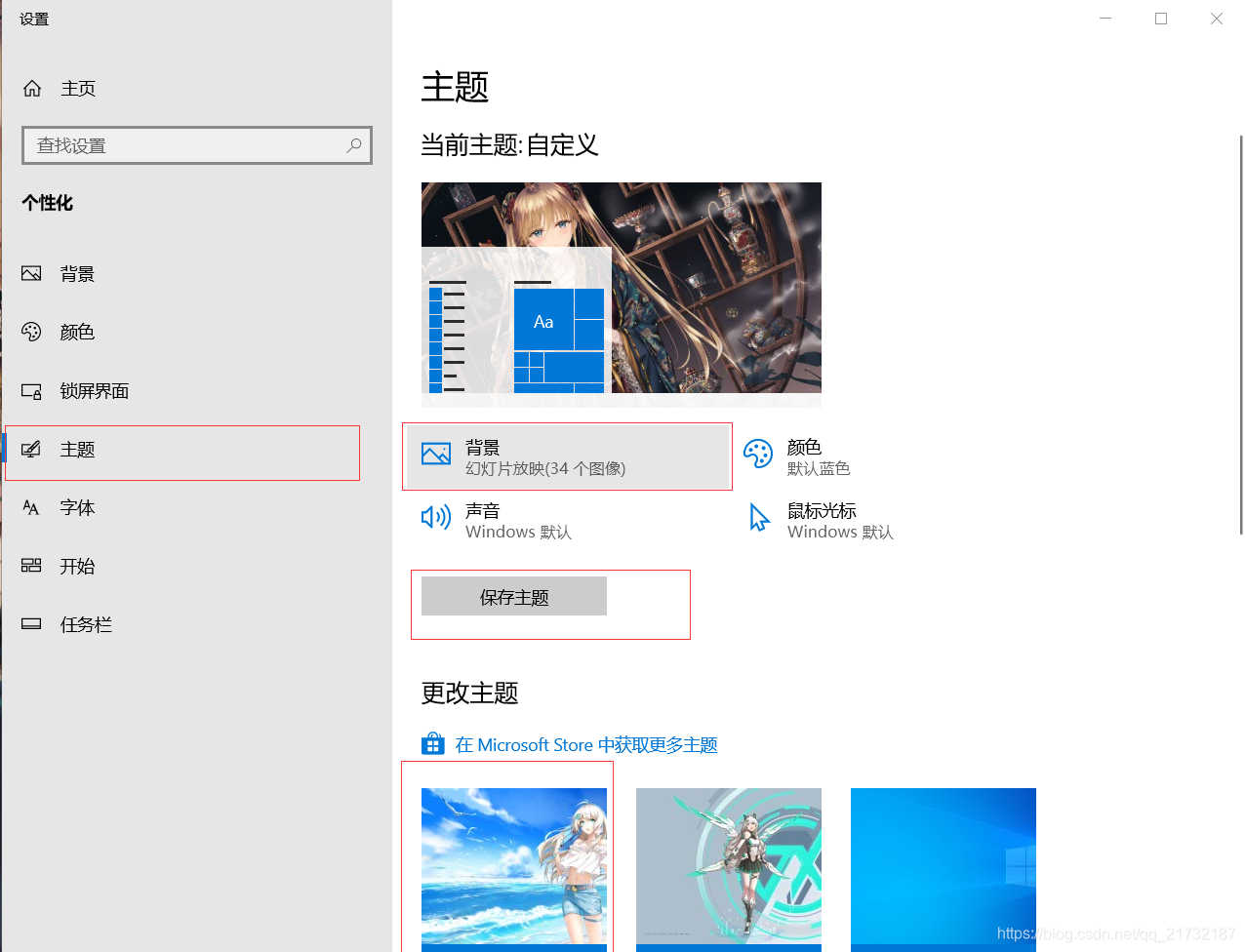Image resolution: width=1245 pixels, height=952 pixels.
Task: Open 任务栏 settings in the sidebar
Action: click(195, 625)
